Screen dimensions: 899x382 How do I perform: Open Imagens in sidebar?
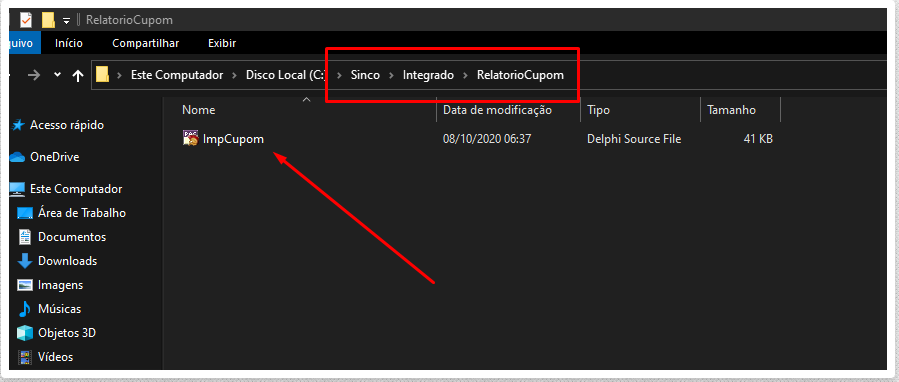click(60, 285)
